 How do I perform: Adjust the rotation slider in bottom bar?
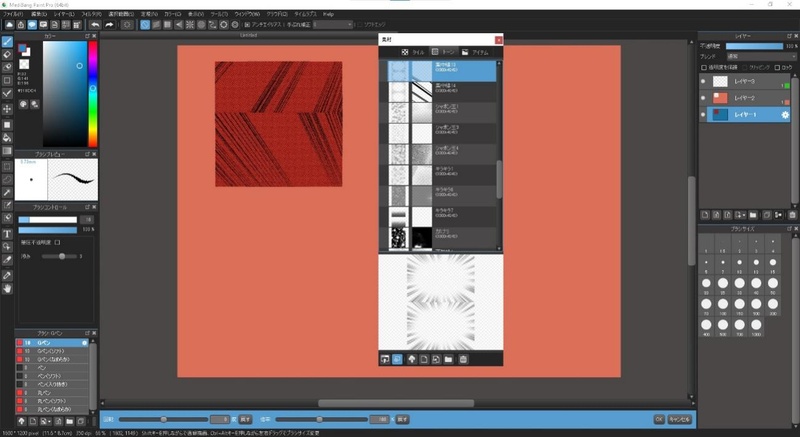point(163,420)
